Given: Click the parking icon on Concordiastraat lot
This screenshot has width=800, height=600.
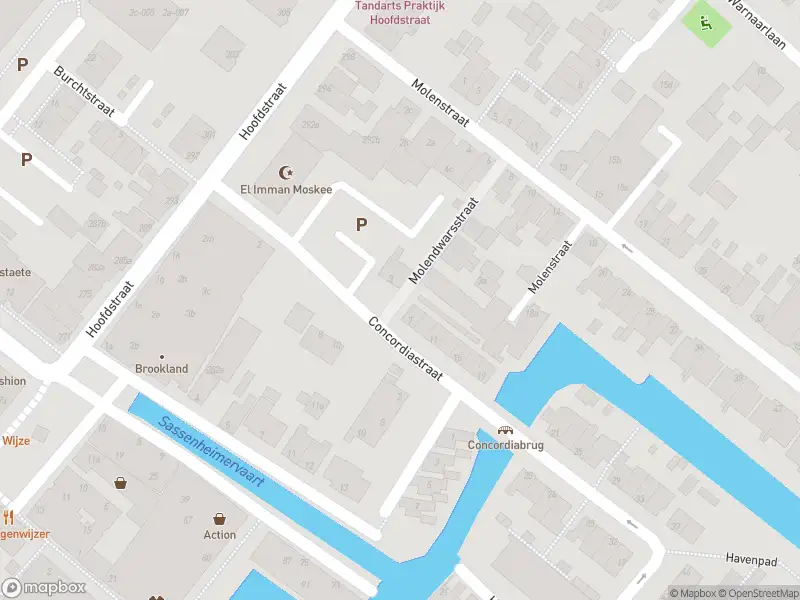Looking at the screenshot, I should pyautogui.click(x=361, y=224).
